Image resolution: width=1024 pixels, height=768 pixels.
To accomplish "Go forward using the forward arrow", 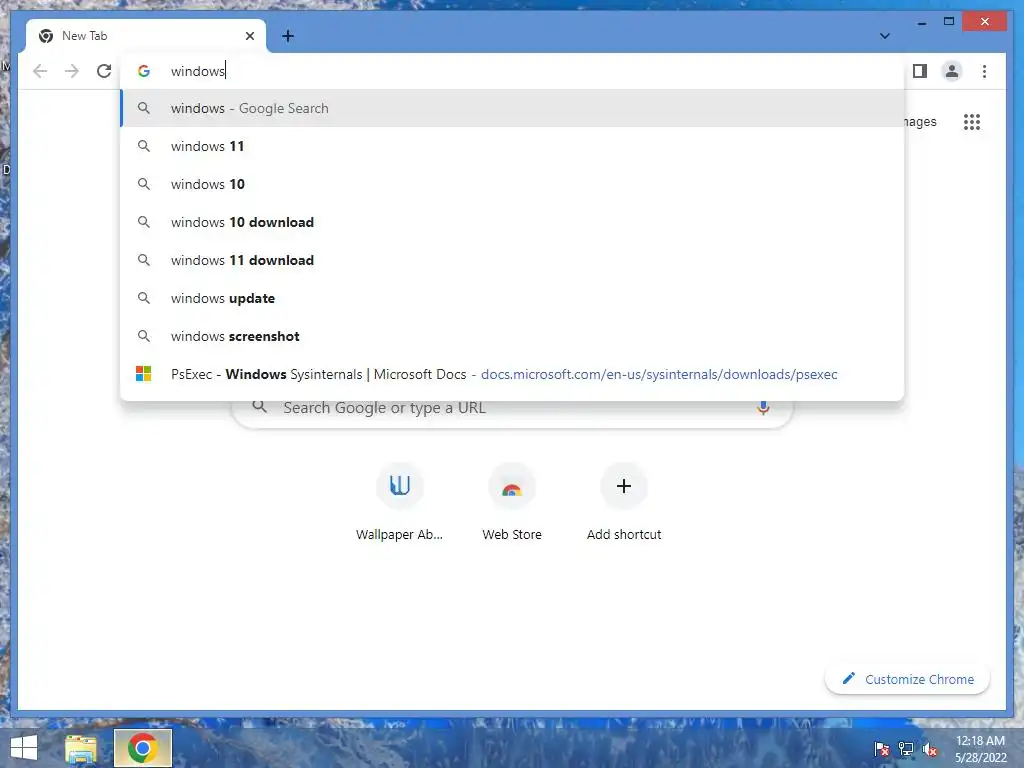I will click(x=72, y=71).
